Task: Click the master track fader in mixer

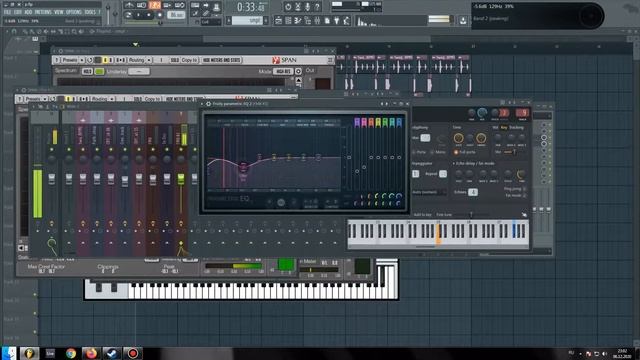Action: (52, 179)
